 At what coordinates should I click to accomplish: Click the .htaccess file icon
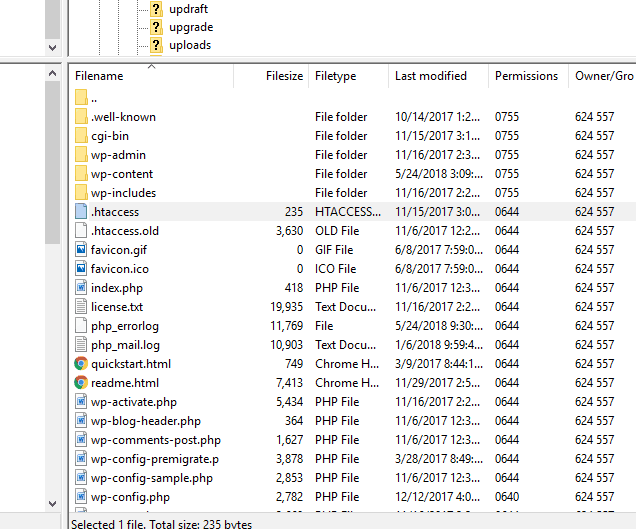(81, 212)
